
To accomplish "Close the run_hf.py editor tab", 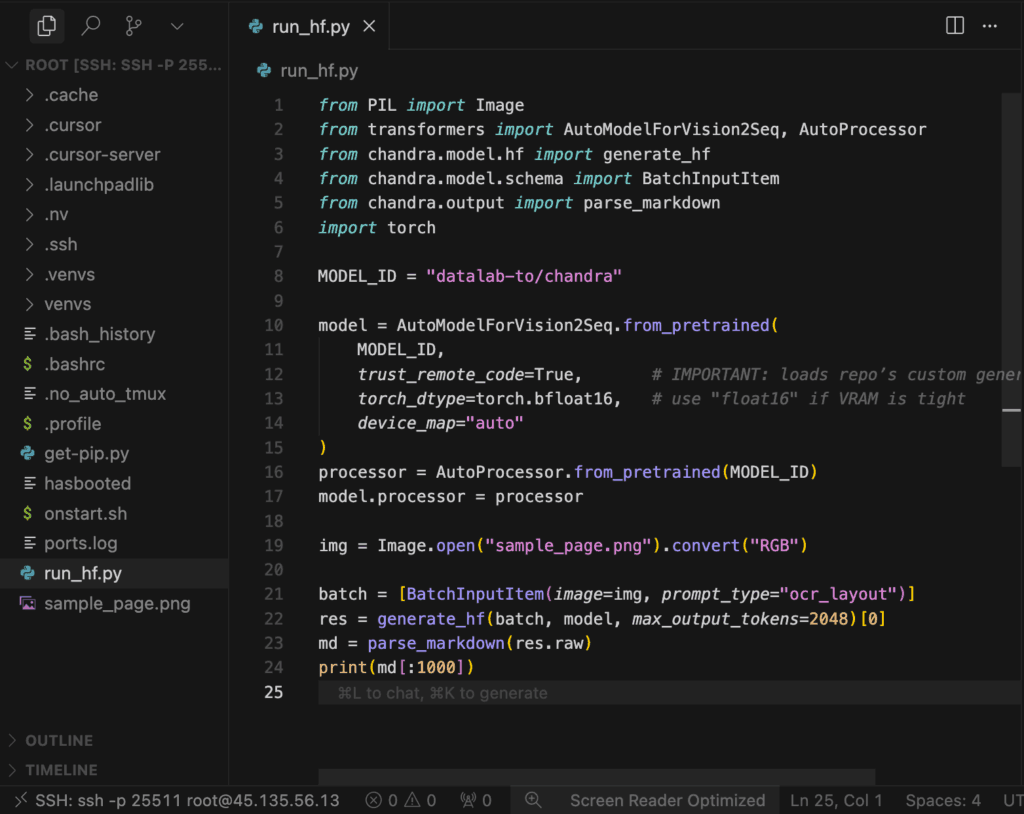I will (x=369, y=27).
